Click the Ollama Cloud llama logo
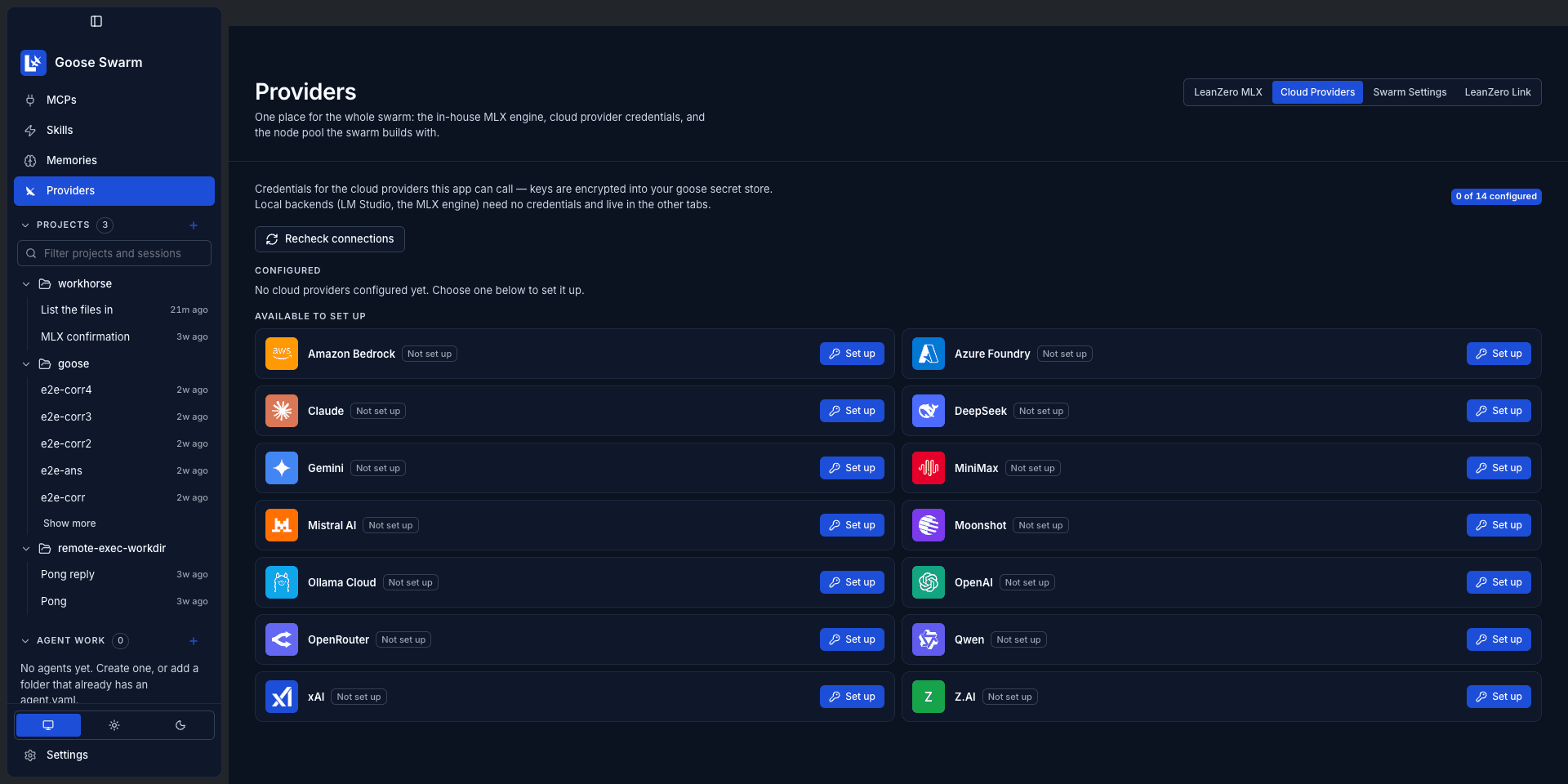Image resolution: width=1568 pixels, height=784 pixels. (282, 582)
